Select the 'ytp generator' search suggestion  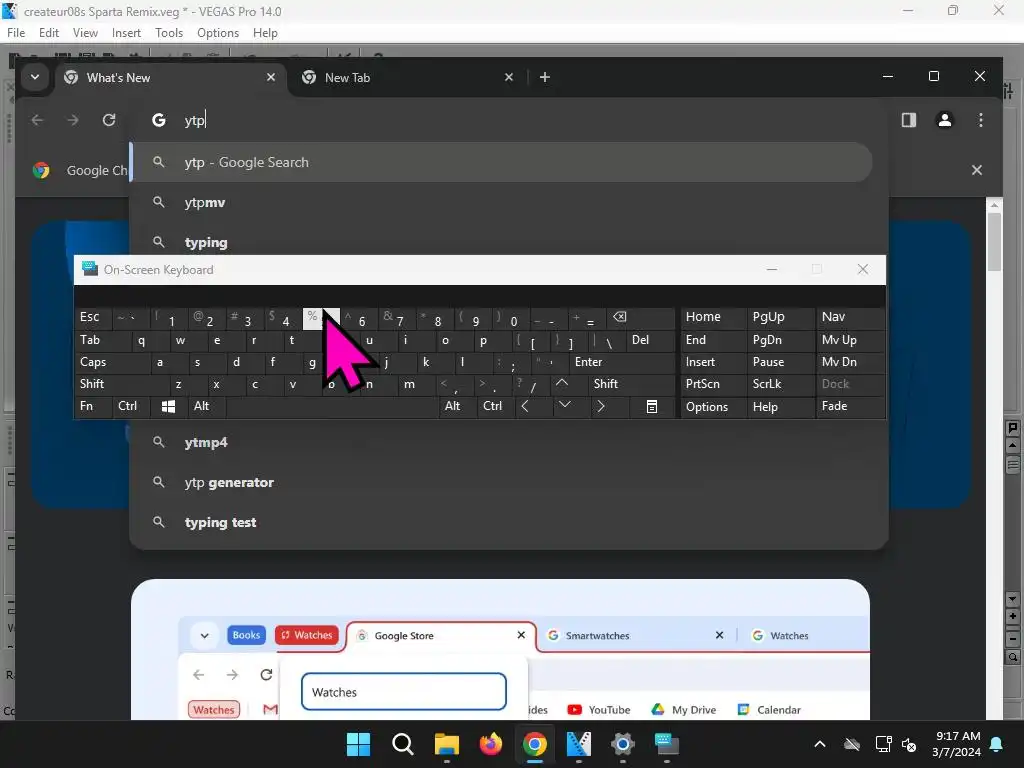[502, 483]
